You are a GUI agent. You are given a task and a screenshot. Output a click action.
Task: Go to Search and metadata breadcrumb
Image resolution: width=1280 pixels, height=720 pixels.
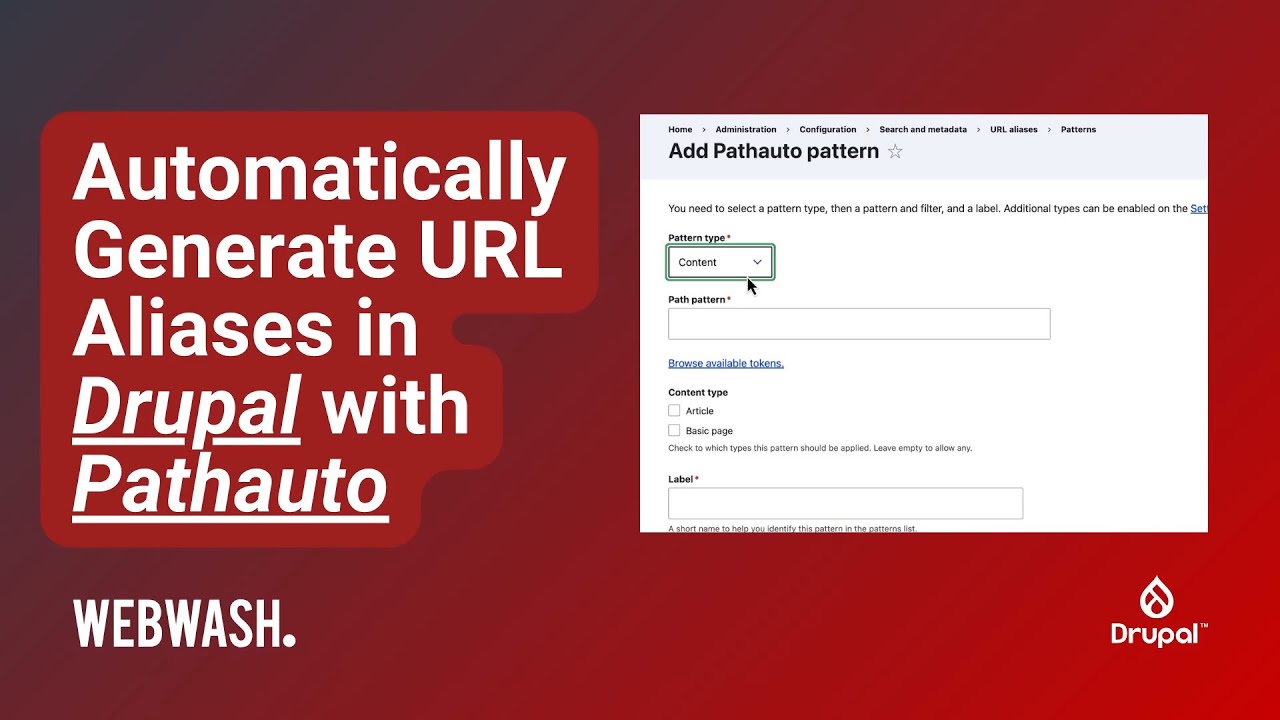pos(923,130)
